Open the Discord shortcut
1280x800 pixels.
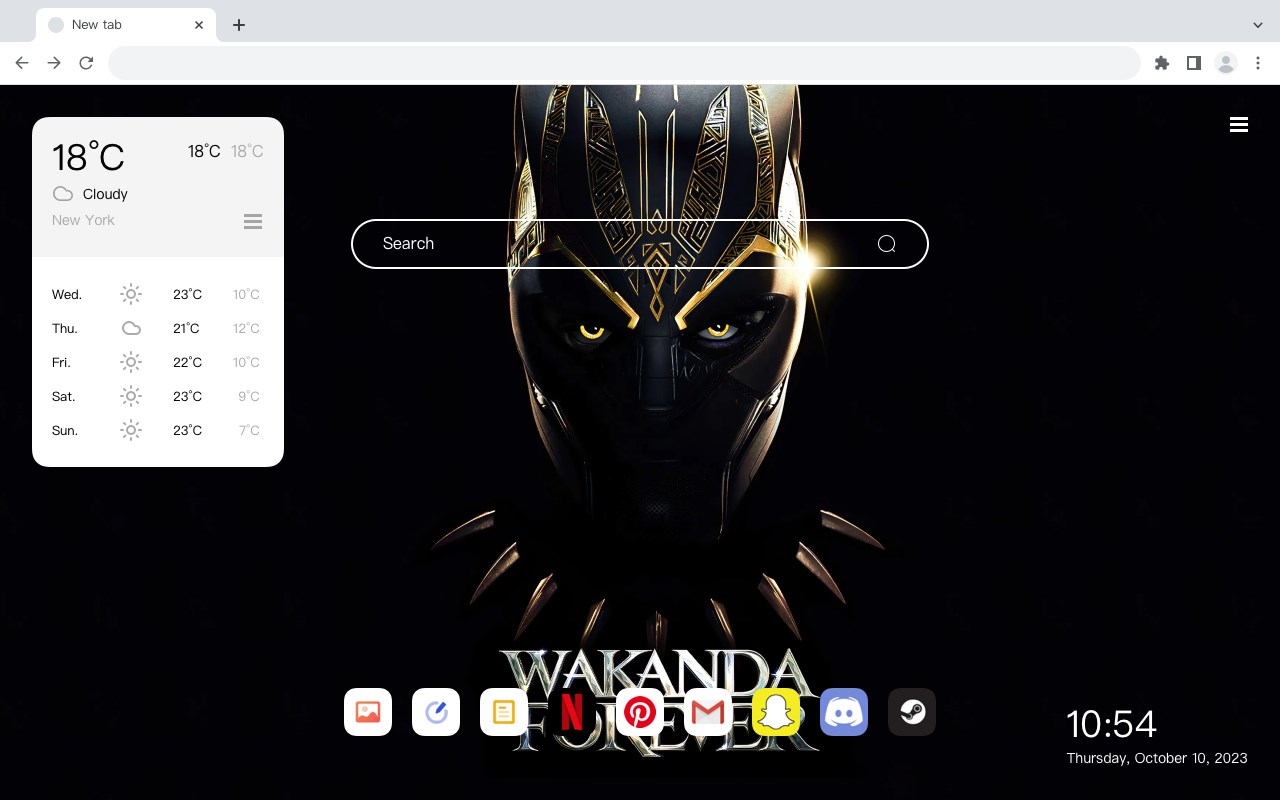click(844, 712)
